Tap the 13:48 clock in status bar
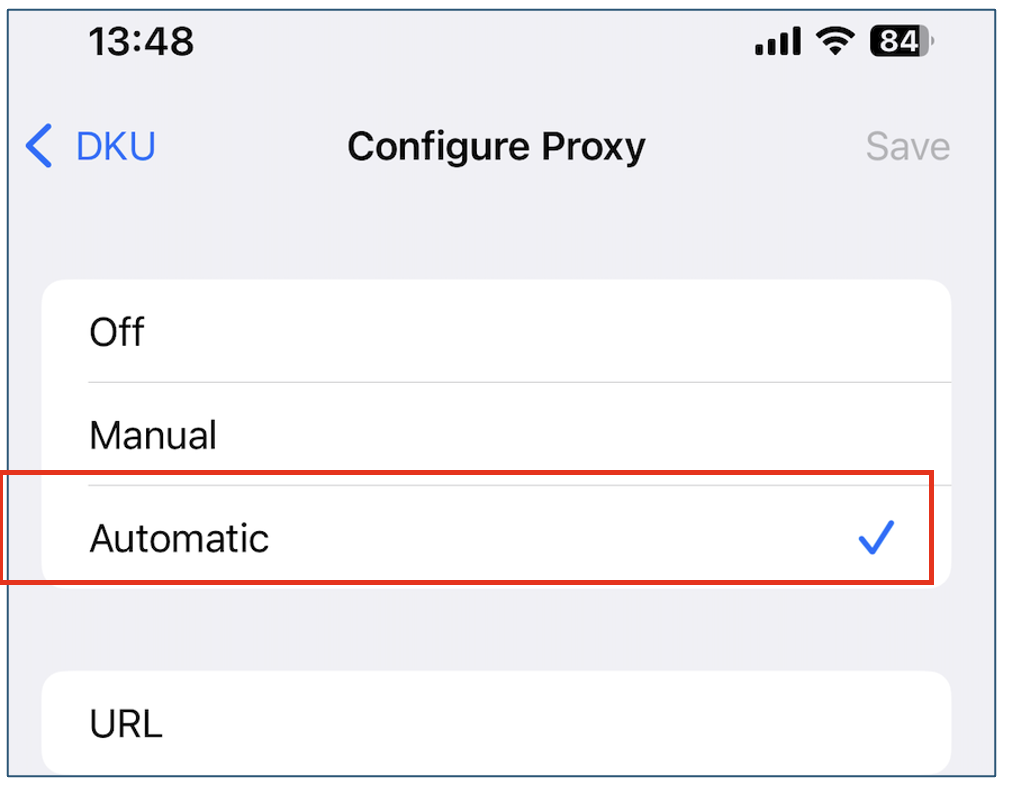 click(141, 42)
